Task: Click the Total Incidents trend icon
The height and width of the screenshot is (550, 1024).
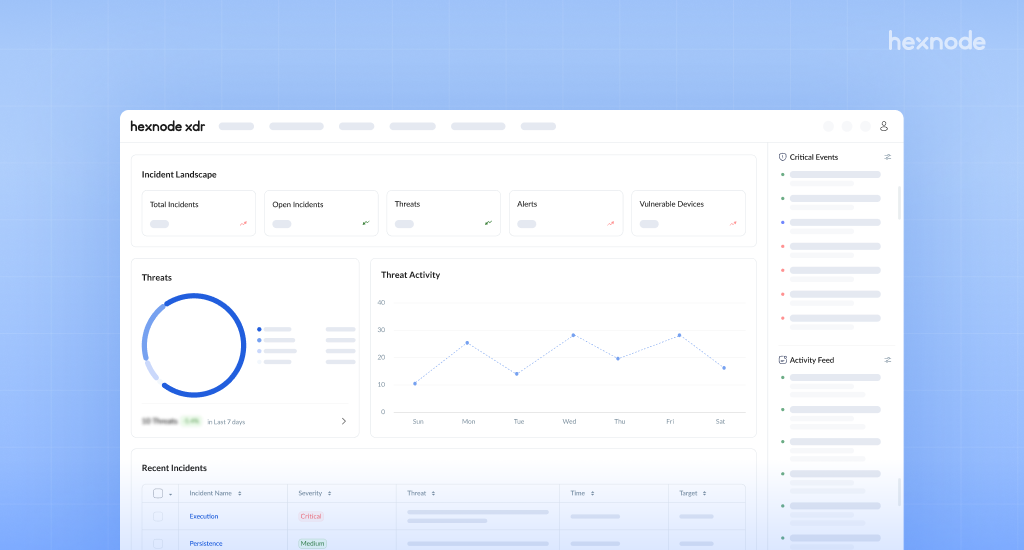Action: (244, 223)
